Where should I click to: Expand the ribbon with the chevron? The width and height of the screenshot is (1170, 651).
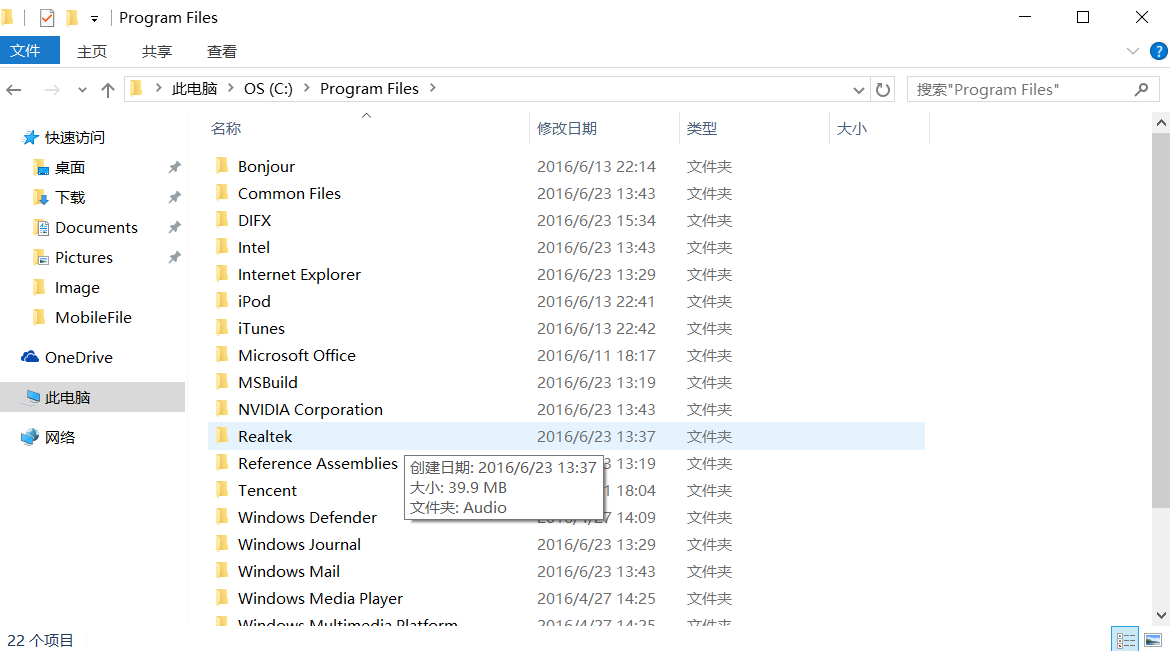pyautogui.click(x=1133, y=51)
